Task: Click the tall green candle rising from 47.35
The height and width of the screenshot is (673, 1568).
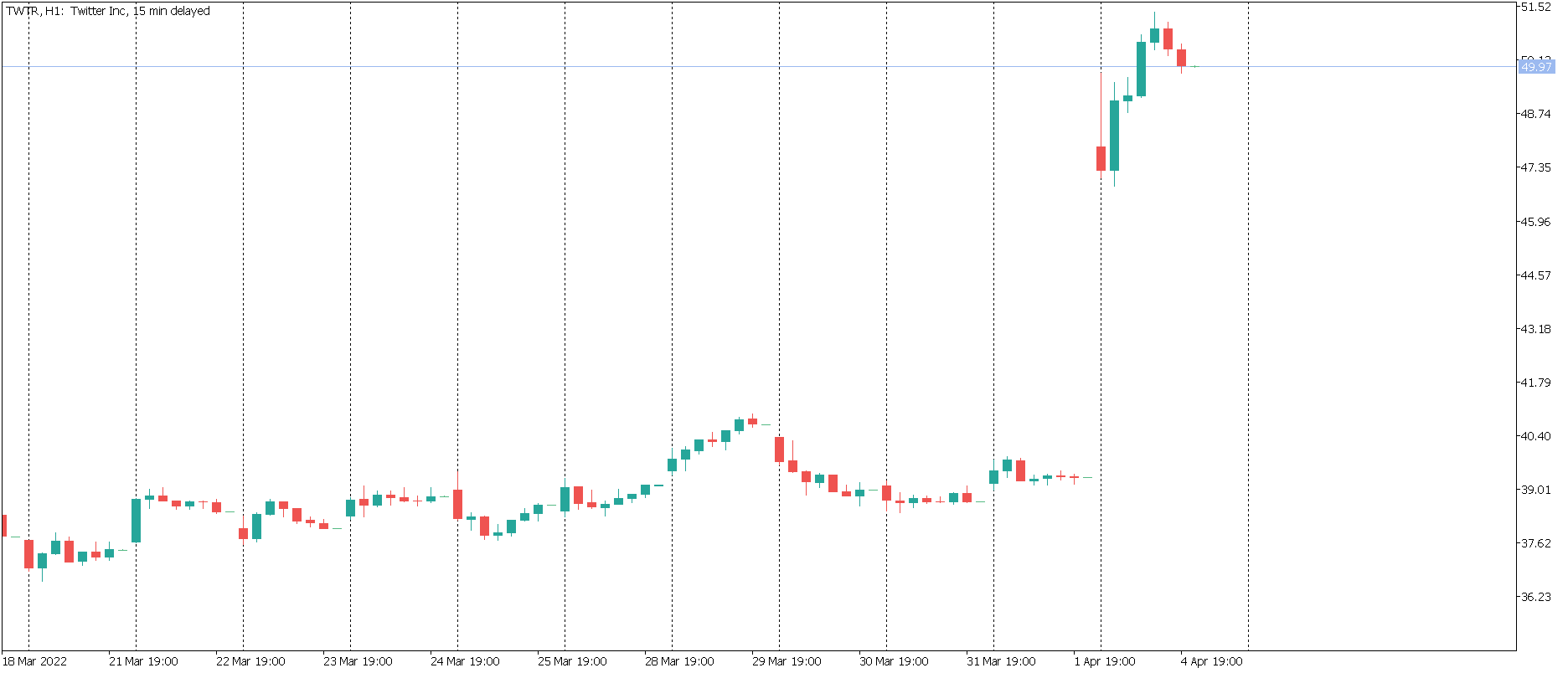Action: (1114, 136)
